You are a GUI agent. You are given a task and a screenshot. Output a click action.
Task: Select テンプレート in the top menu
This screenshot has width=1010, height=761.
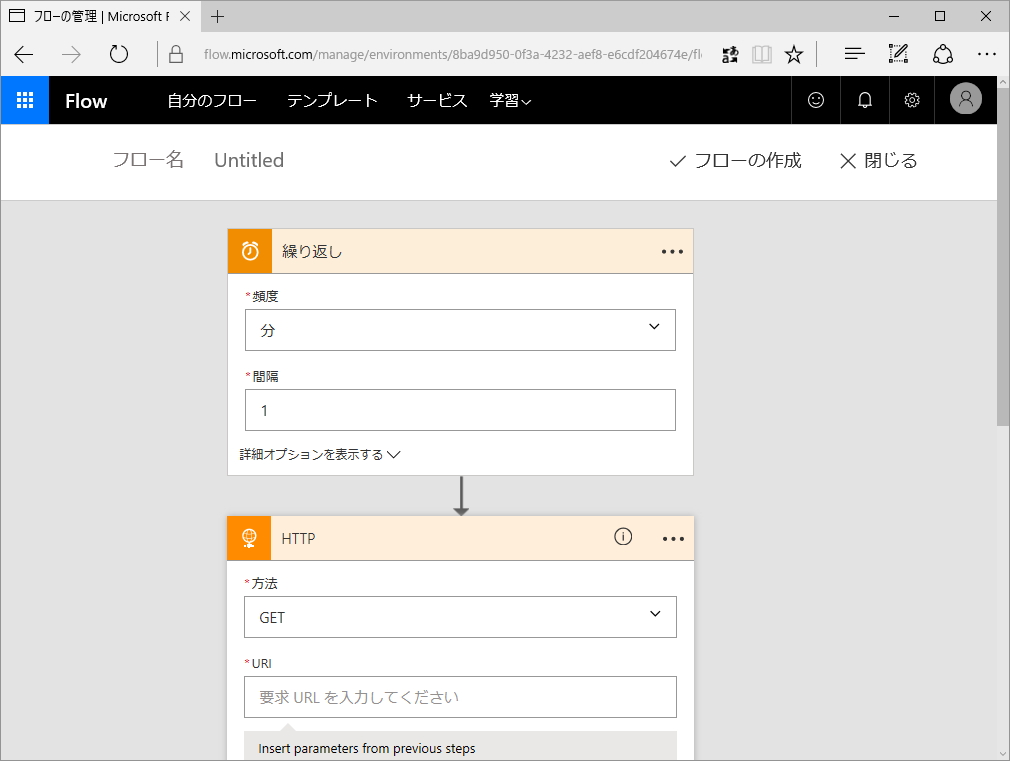point(332,100)
